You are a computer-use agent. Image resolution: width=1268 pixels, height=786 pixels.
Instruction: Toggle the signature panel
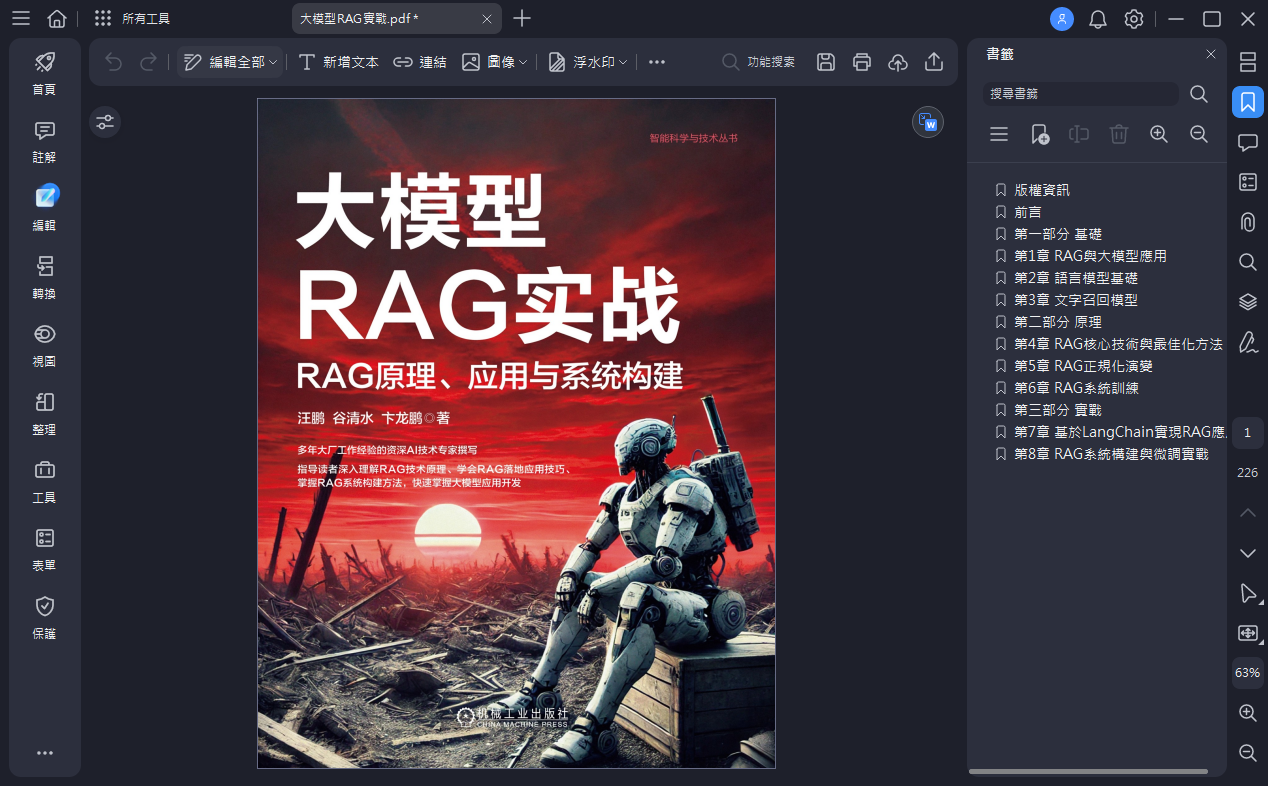point(1247,342)
